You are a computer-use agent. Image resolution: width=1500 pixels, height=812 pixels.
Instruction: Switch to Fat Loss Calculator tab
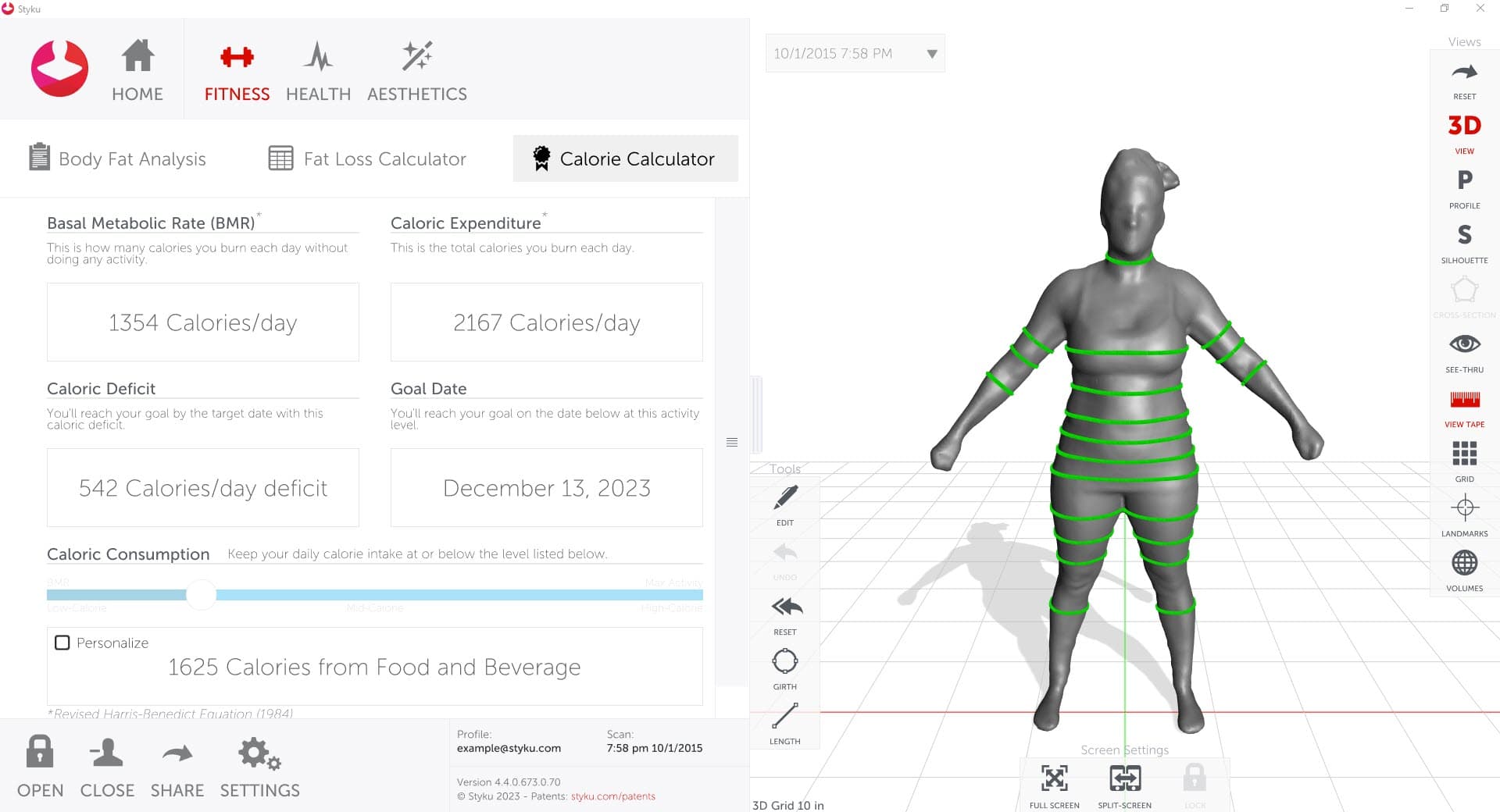pos(367,158)
